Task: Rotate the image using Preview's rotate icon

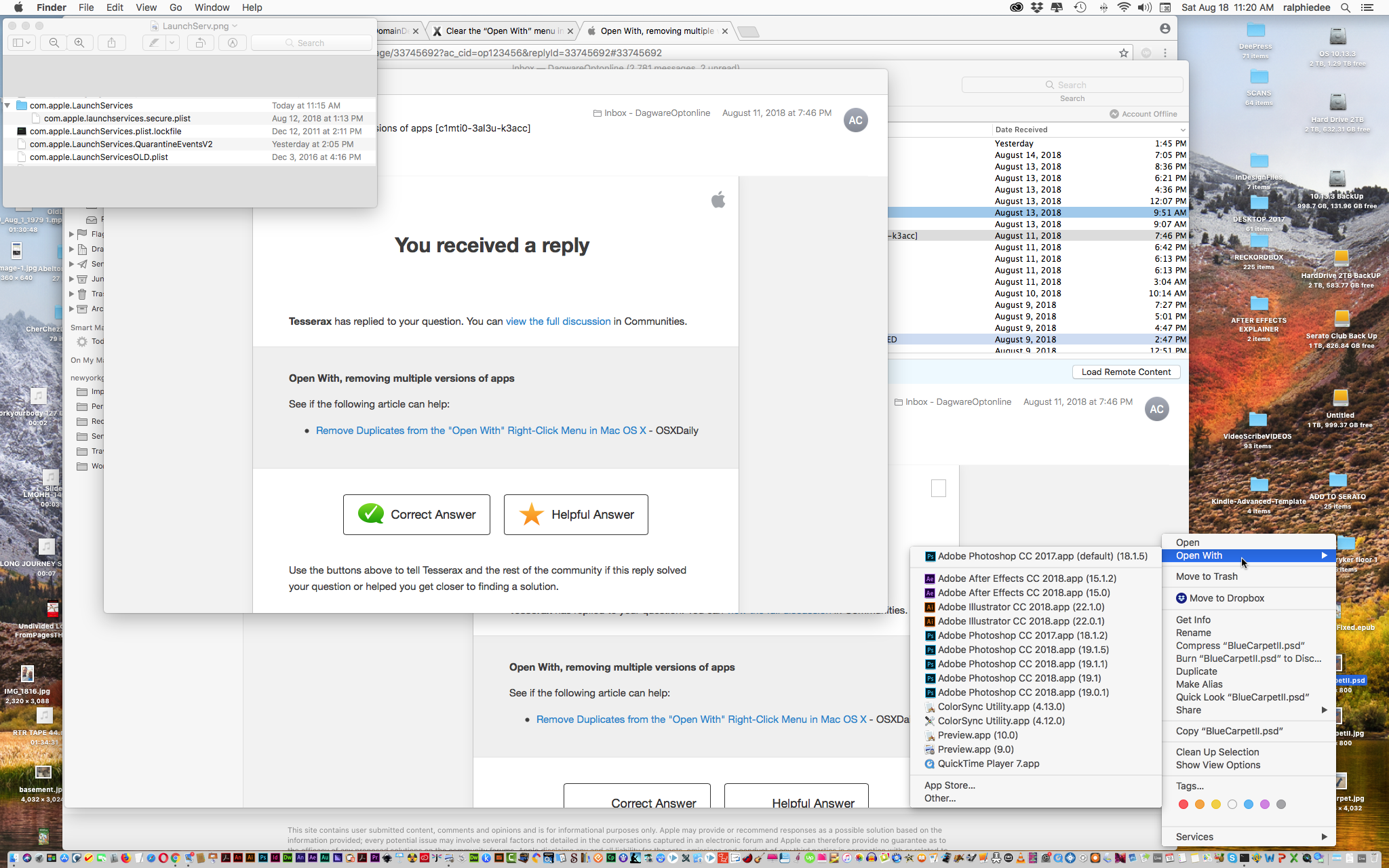Action: [200, 43]
